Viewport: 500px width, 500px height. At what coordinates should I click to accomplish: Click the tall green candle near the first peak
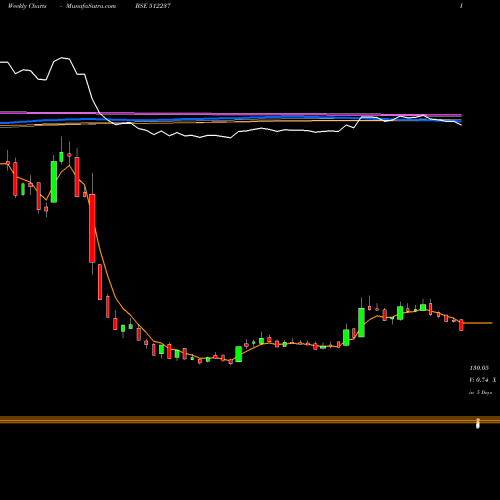pyautogui.click(x=54, y=182)
